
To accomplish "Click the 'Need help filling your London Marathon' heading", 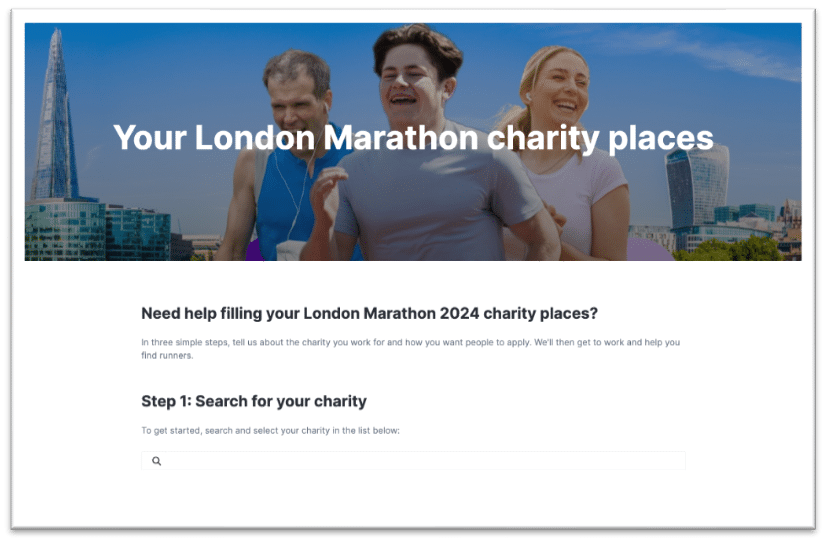I will (x=369, y=313).
